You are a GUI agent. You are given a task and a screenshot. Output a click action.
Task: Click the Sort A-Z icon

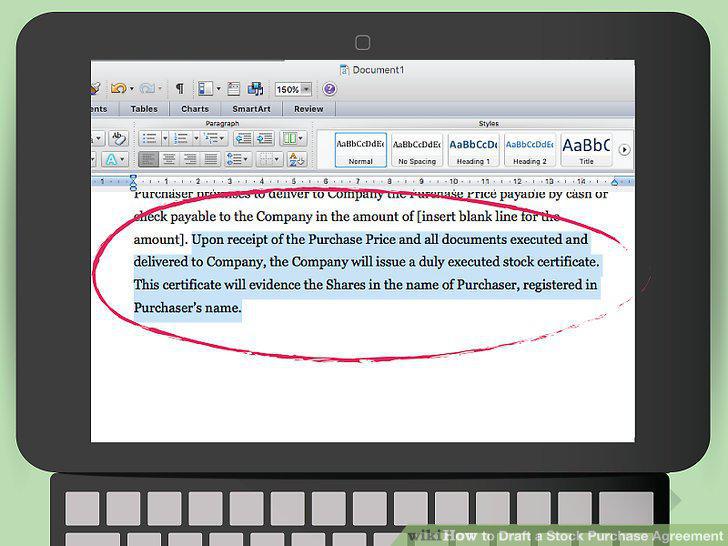295,160
